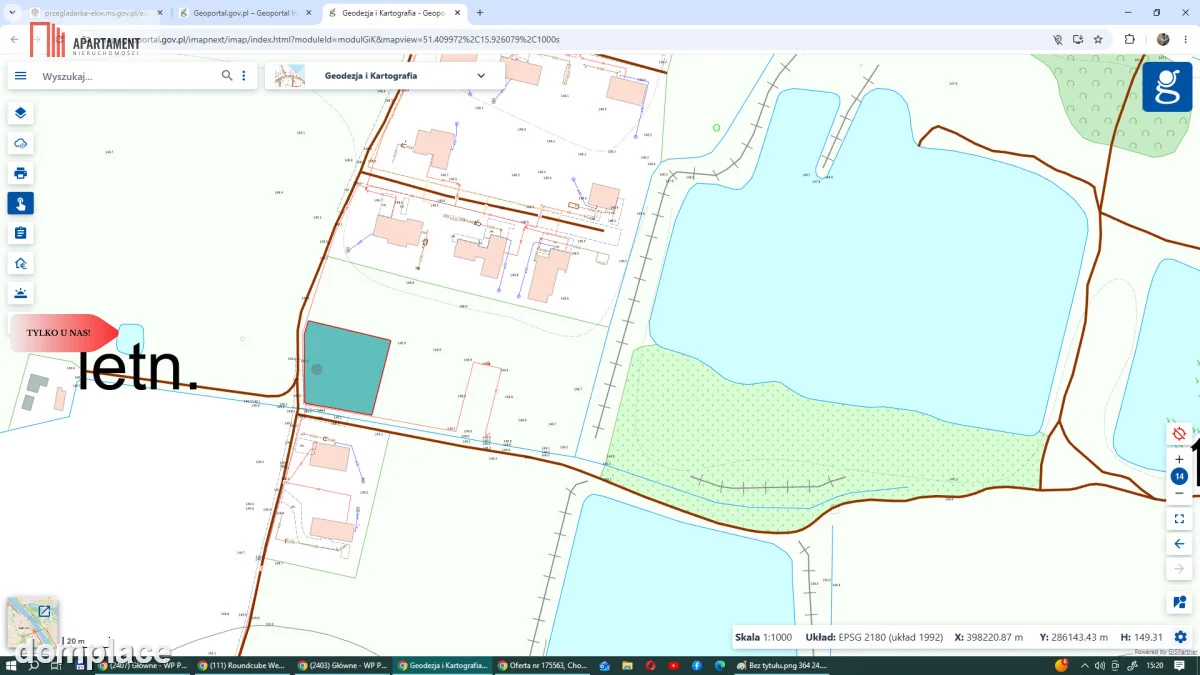Open the map layers panel
1200x675 pixels.
coord(20,113)
